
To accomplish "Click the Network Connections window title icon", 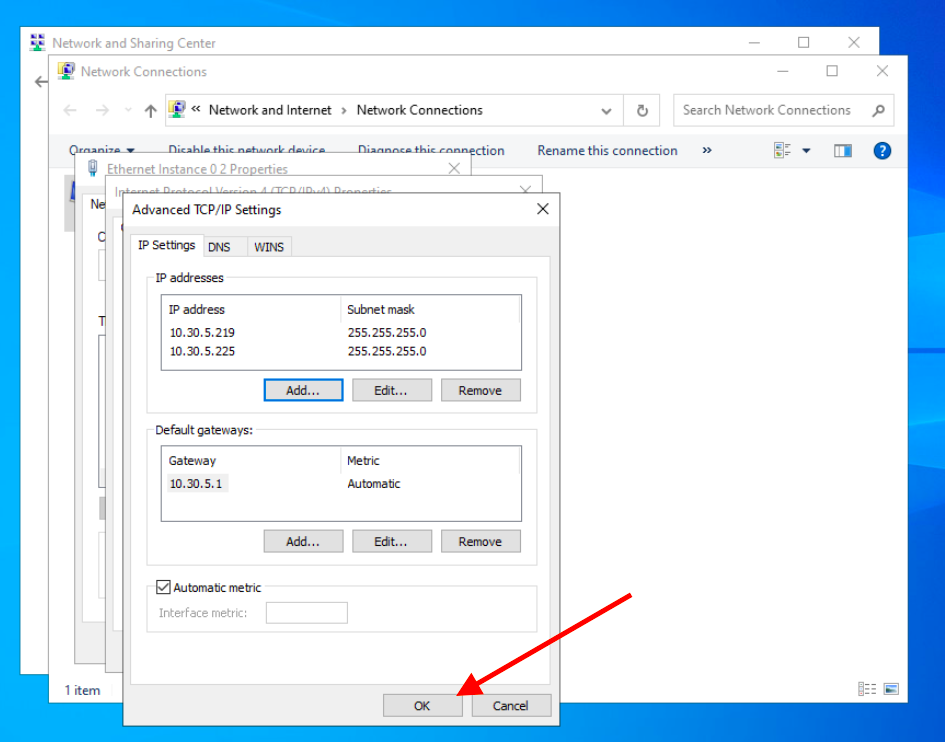I will tap(66, 71).
